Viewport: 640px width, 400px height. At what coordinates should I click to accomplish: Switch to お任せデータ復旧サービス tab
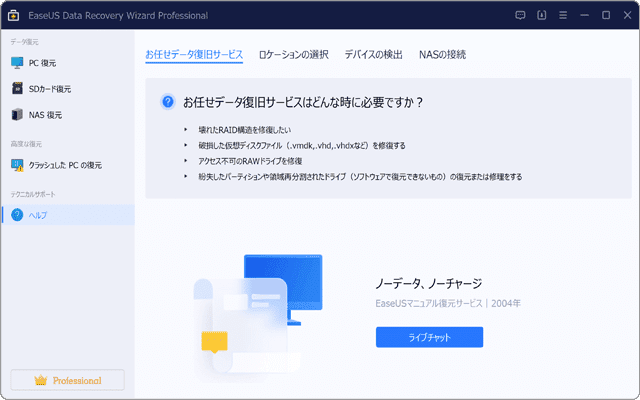point(194,55)
